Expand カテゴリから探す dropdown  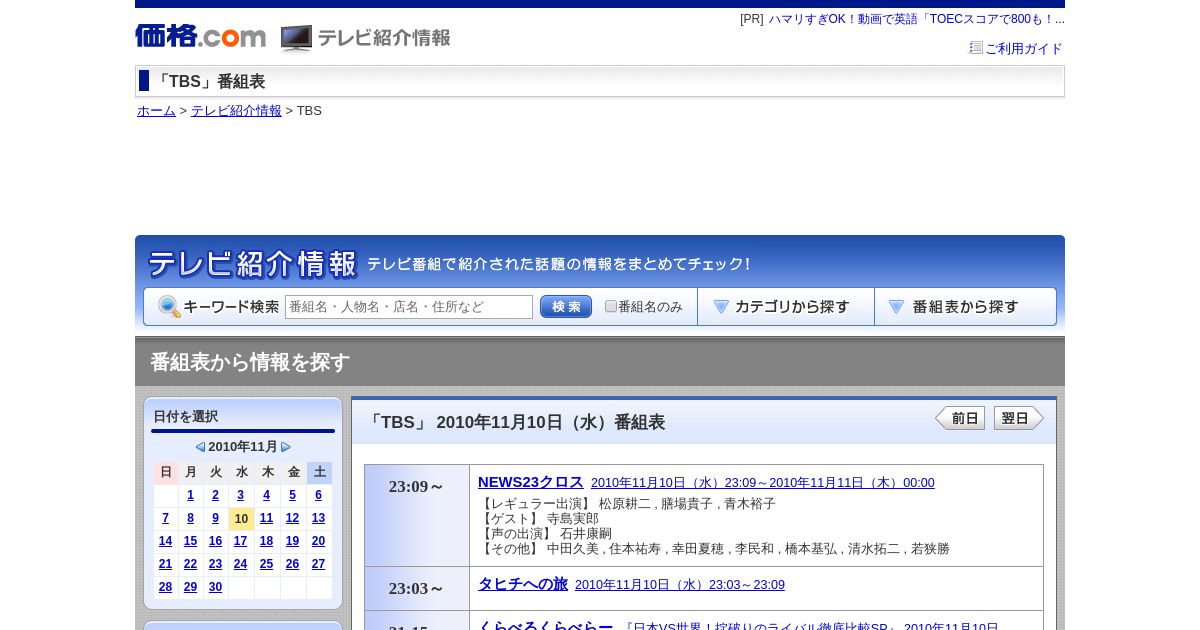[786, 307]
